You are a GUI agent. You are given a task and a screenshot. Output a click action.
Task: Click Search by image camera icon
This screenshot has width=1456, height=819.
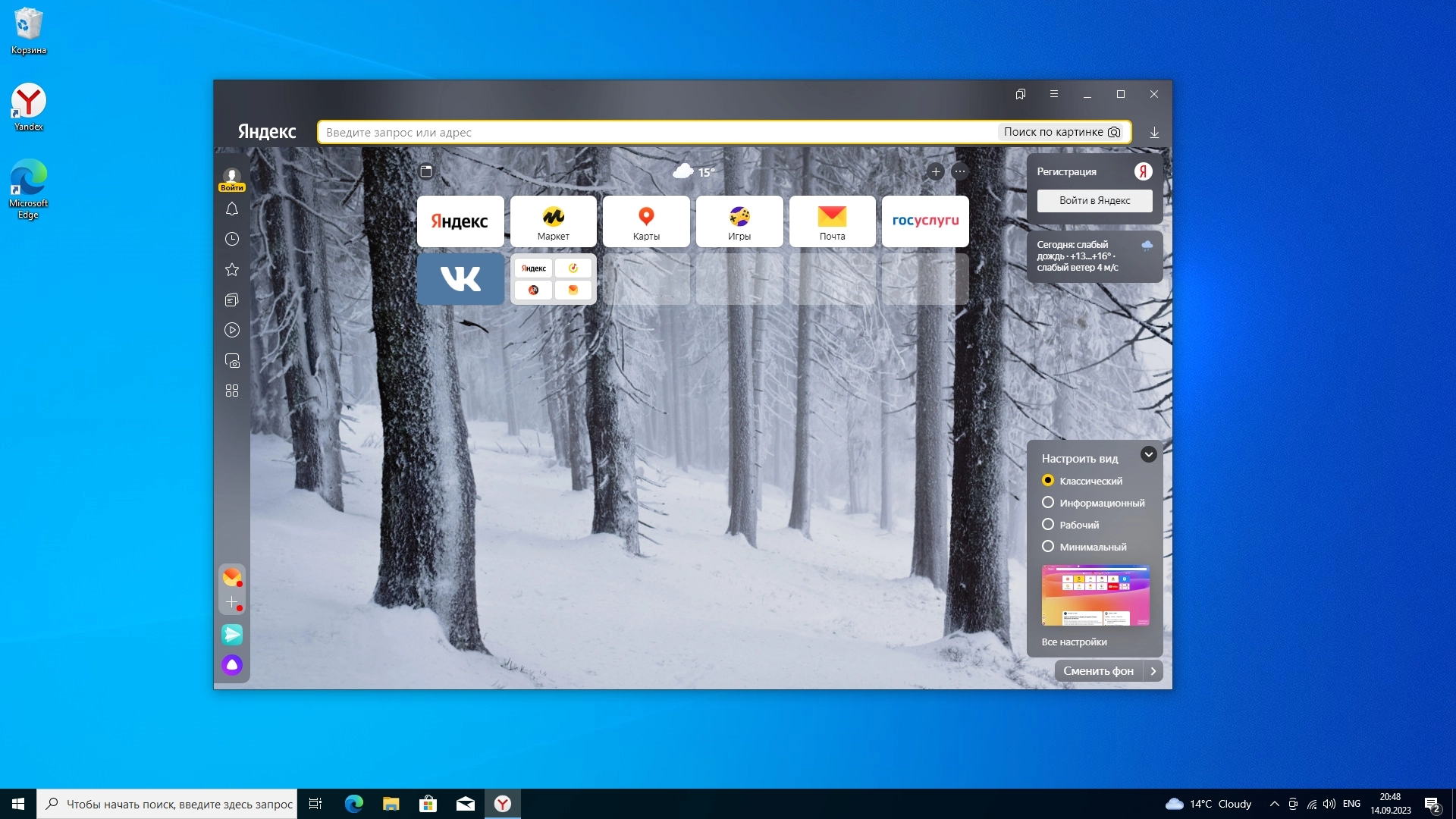(x=1114, y=132)
